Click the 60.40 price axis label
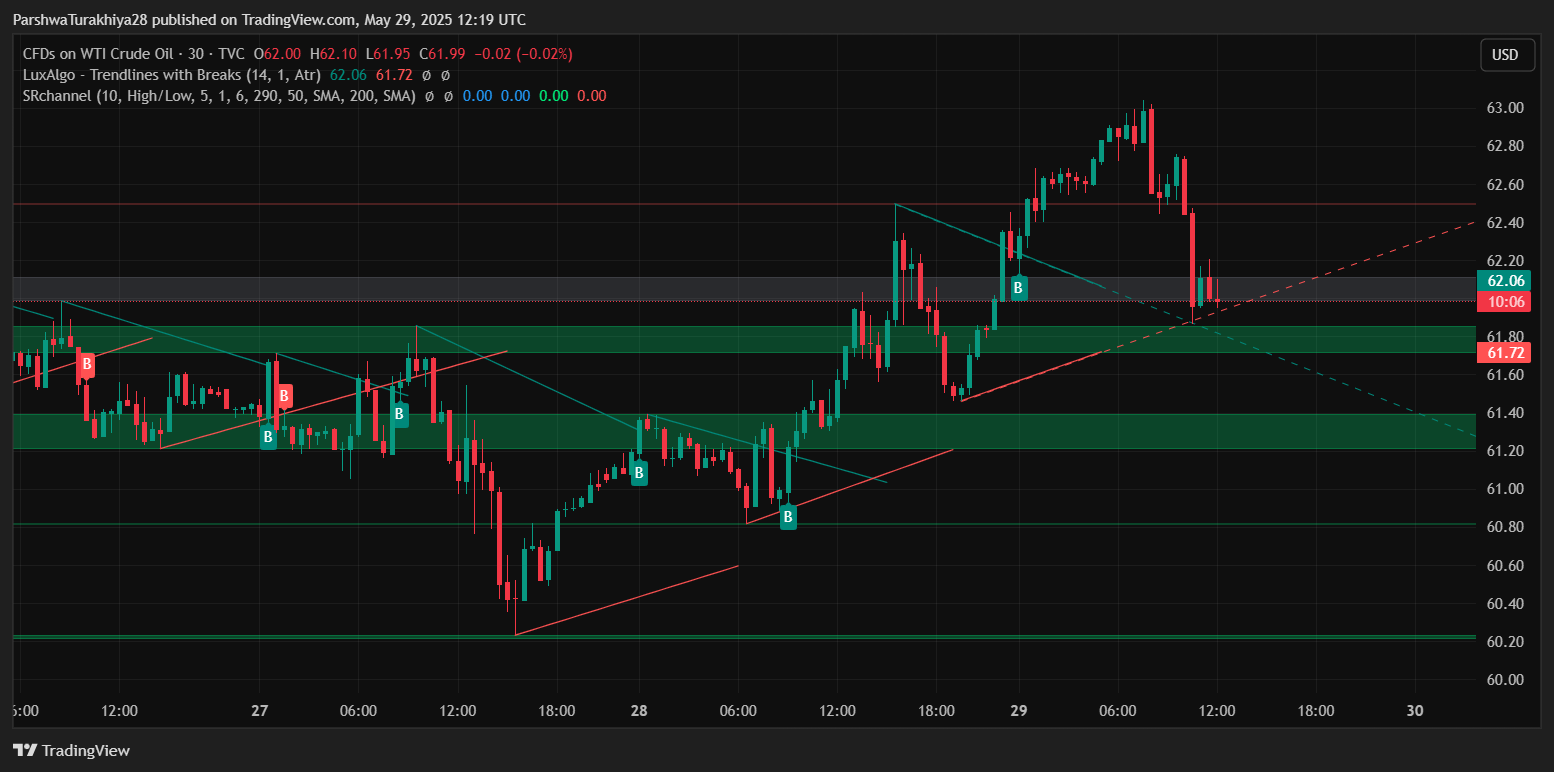This screenshot has width=1554, height=772. click(1505, 604)
